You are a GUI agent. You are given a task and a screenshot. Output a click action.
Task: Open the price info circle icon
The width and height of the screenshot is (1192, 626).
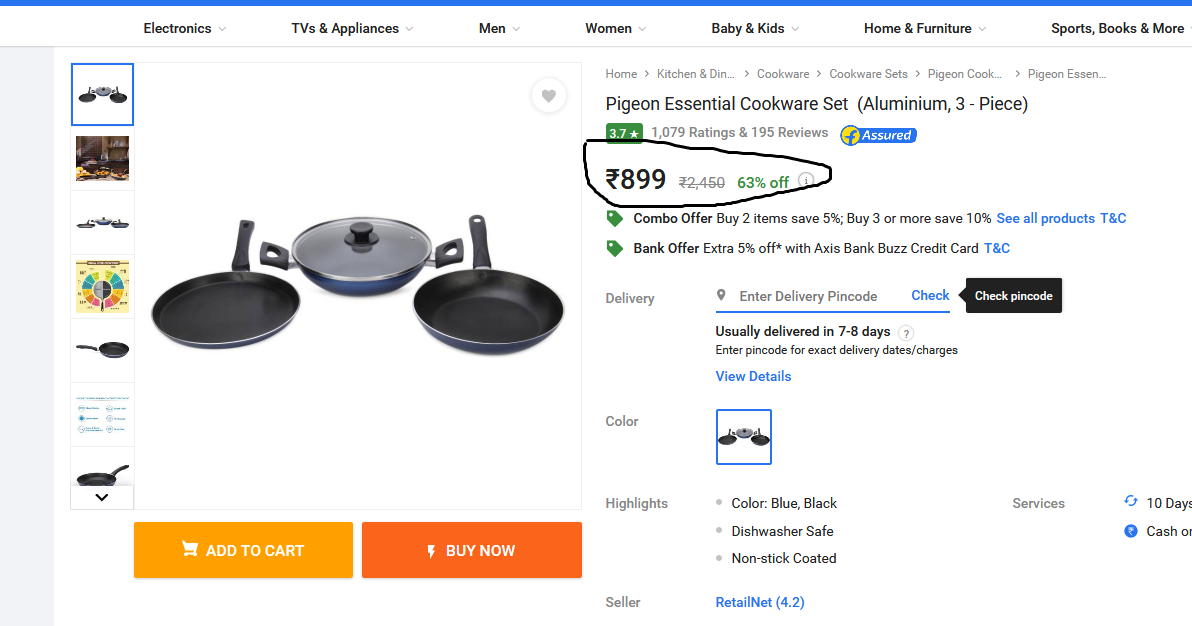[x=806, y=180]
